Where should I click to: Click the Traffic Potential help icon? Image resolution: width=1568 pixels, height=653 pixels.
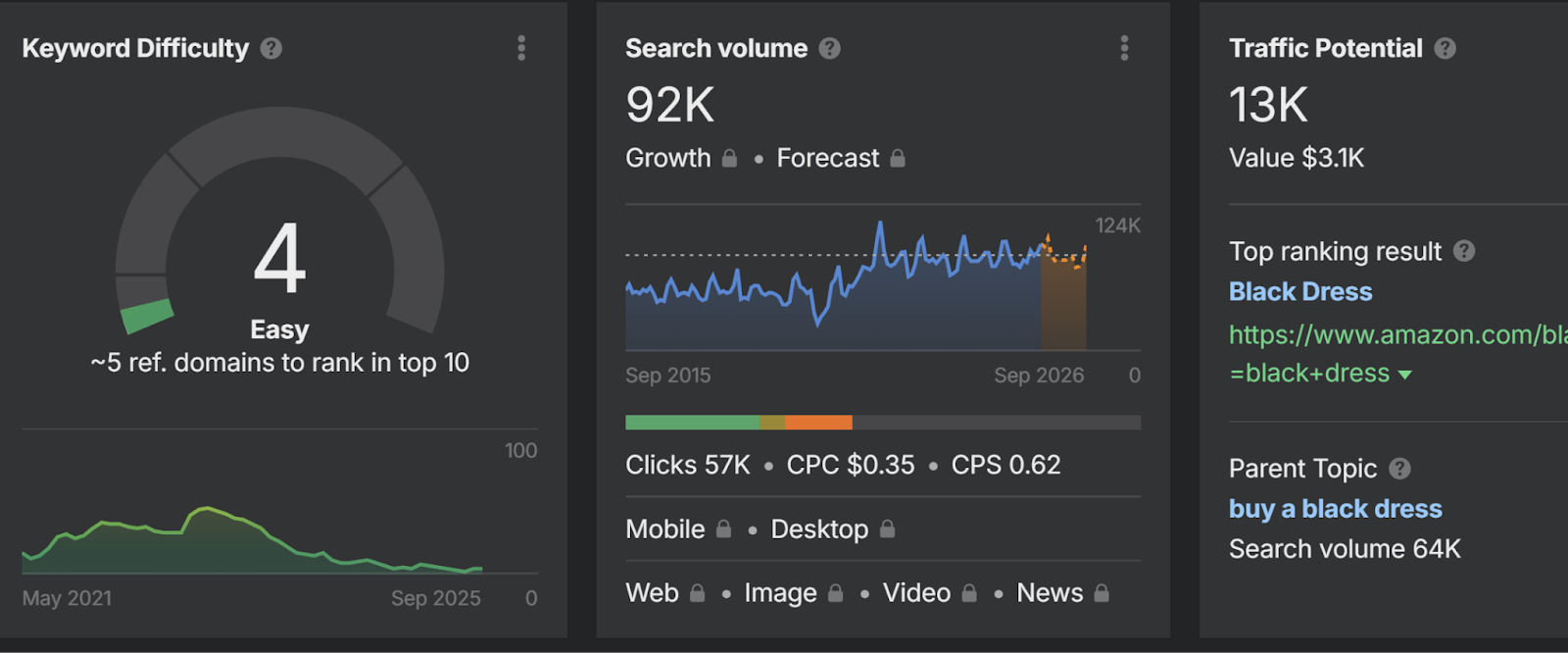1445,48
